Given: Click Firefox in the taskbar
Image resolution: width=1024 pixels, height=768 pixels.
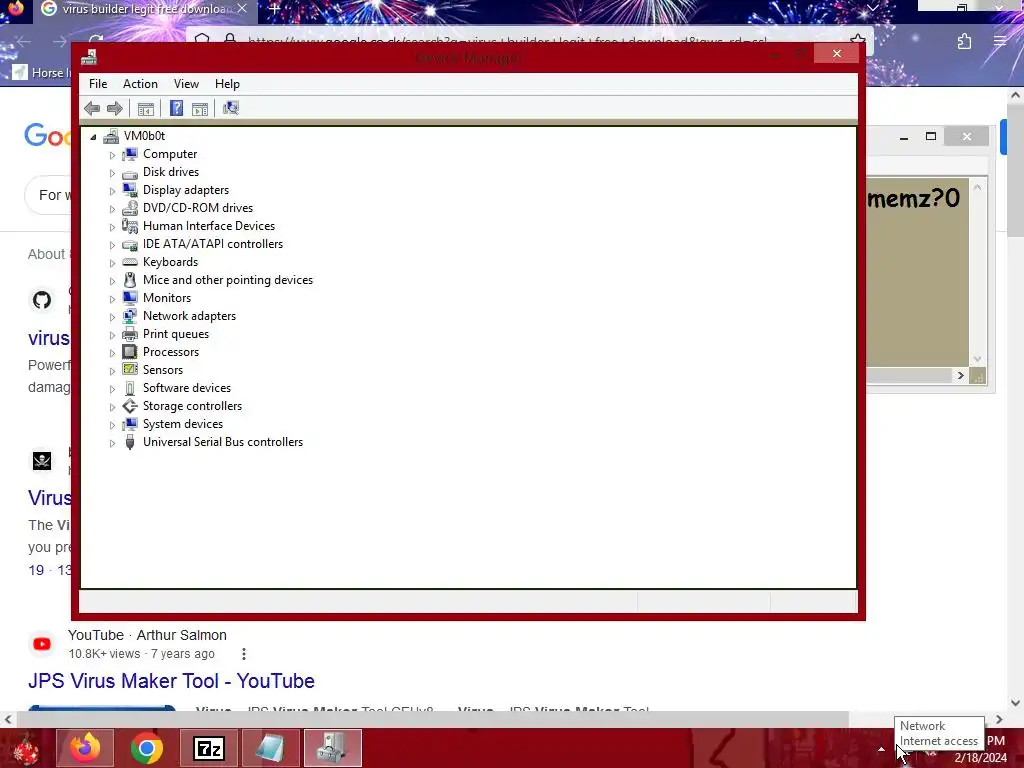Looking at the screenshot, I should [x=85, y=748].
